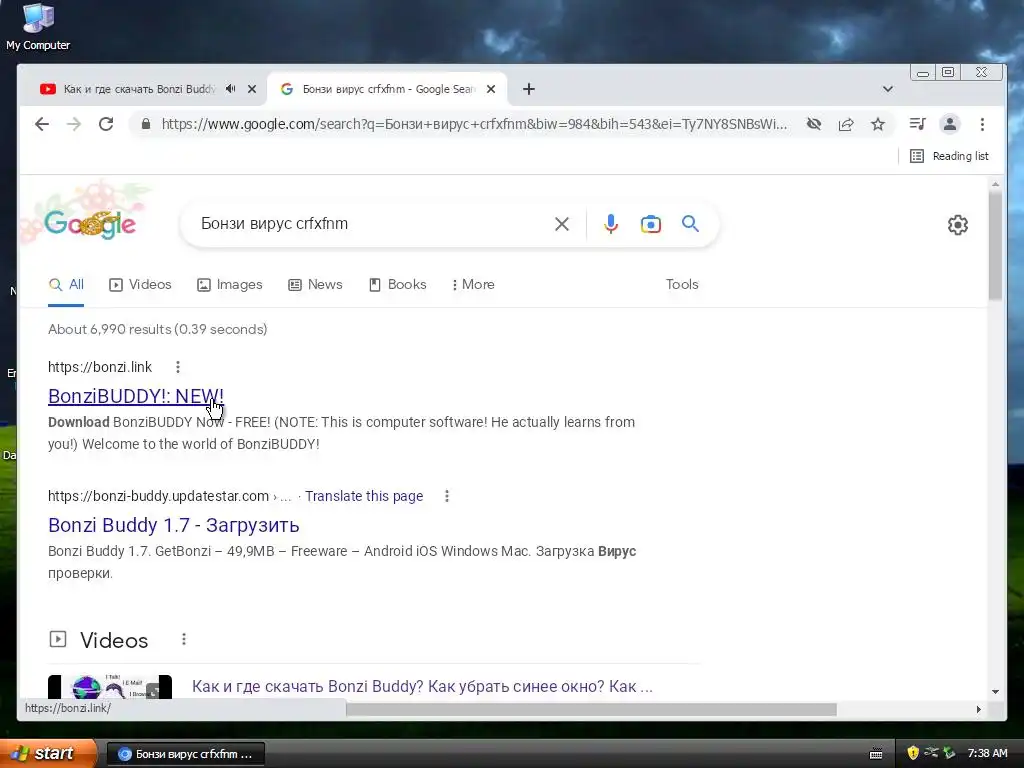This screenshot has height=768, width=1024.
Task: Open options dots next to bonzi.link
Action: coord(178,367)
